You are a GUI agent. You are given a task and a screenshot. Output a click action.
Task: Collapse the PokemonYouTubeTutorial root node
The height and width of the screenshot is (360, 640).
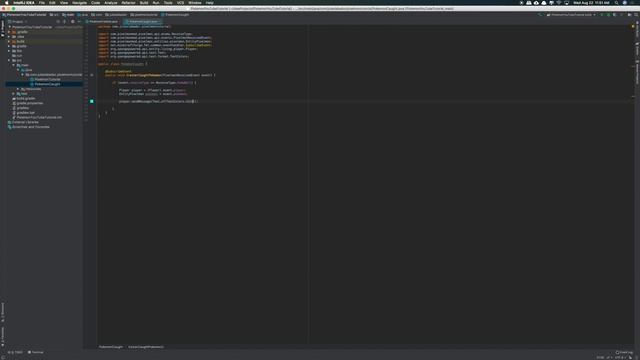point(9,27)
